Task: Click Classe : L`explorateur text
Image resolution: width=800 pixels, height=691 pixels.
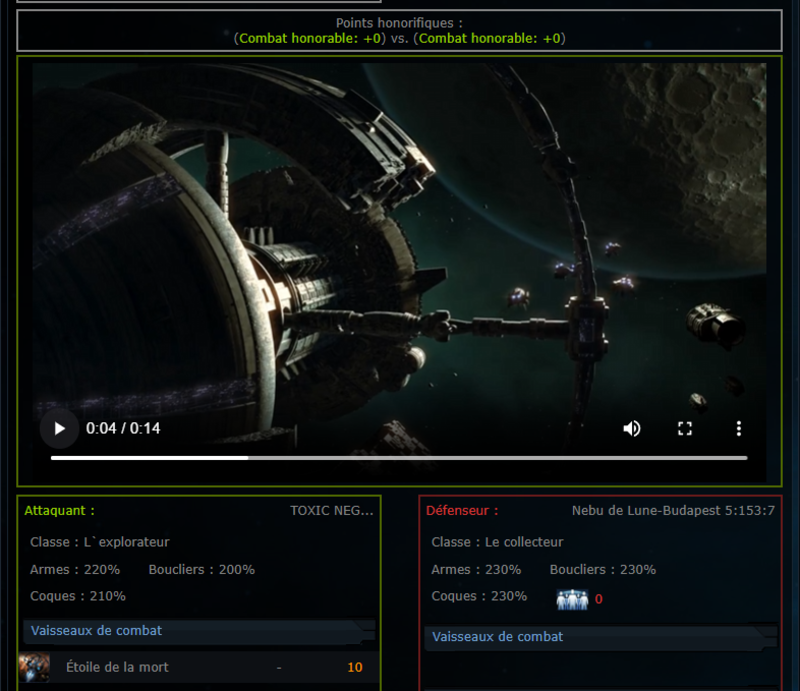Action: coord(99,542)
